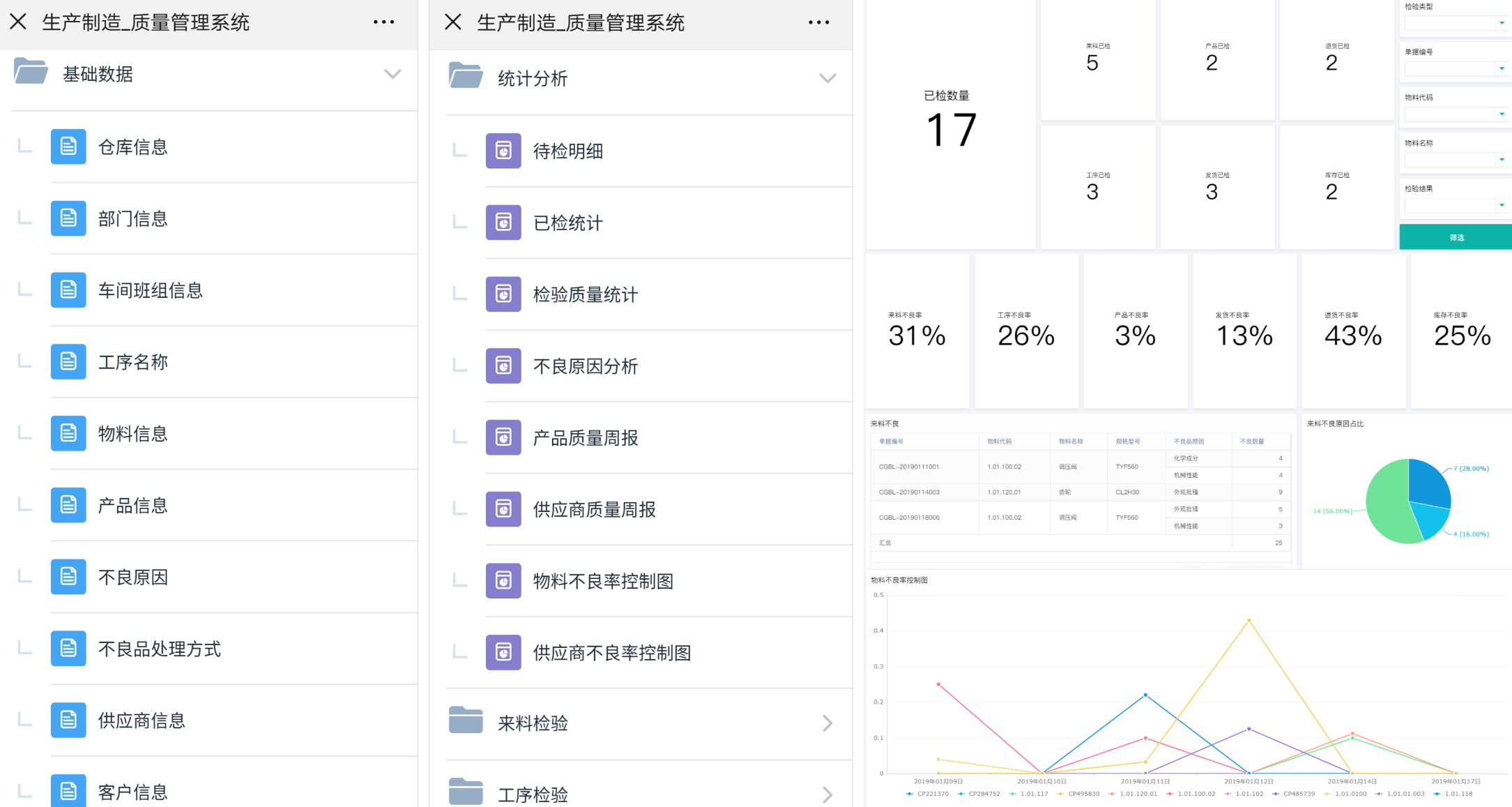Viewport: 1512px width, 807px height.
Task: Select the 不良品处理方式 document icon
Action: click(x=68, y=649)
